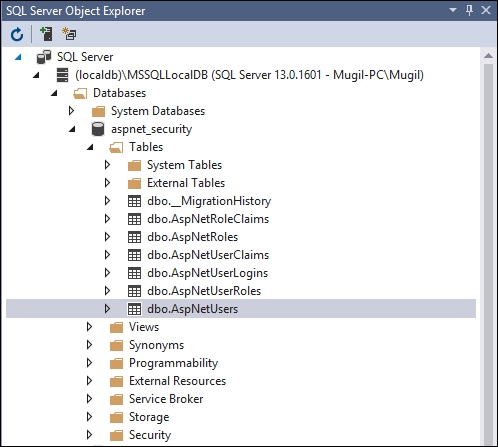Expand the Synonyms folder
Image resolution: width=498 pixels, height=447 pixels.
point(89,345)
